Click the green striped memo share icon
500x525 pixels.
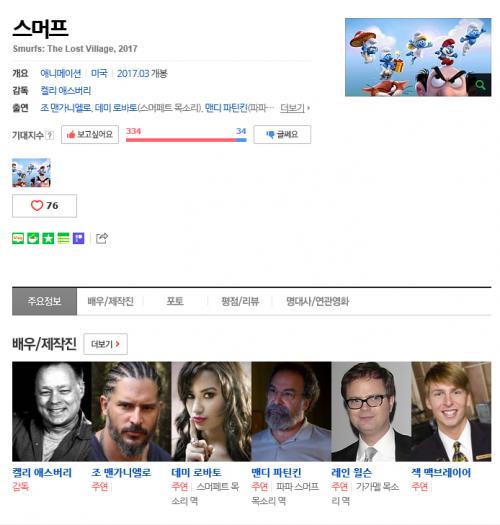tap(63, 238)
